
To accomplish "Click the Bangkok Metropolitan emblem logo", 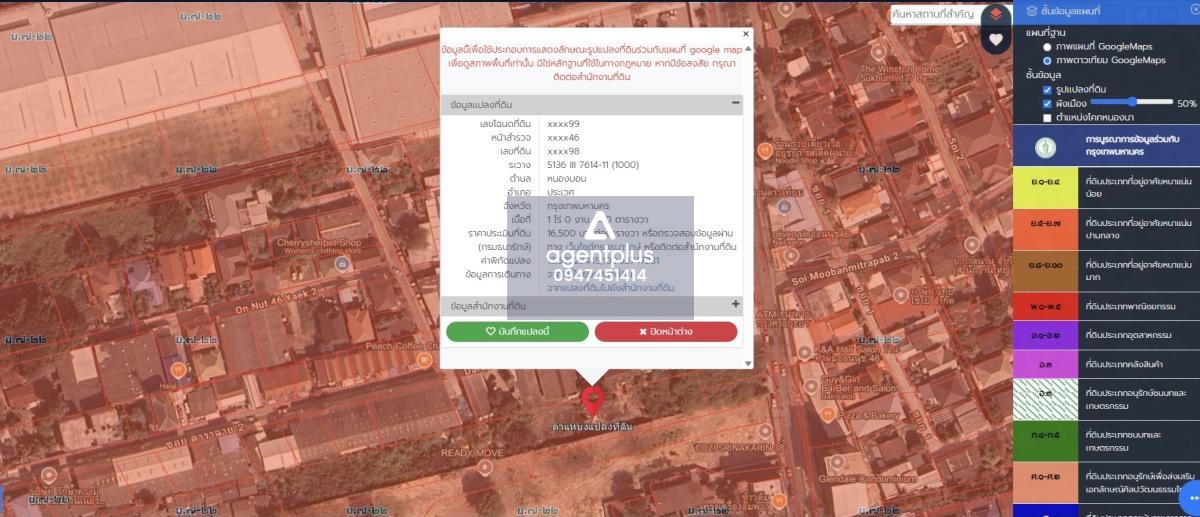I will [1046, 149].
